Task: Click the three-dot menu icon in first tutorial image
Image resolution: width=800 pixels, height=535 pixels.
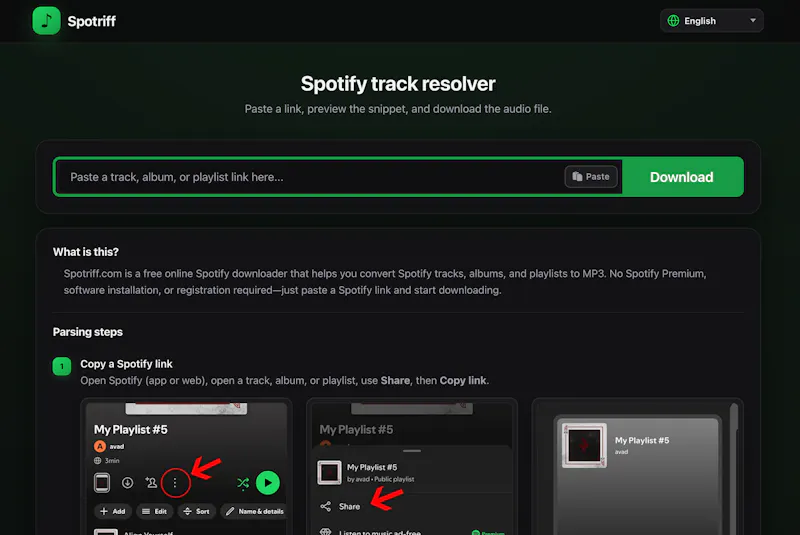Action: pyautogui.click(x=175, y=482)
